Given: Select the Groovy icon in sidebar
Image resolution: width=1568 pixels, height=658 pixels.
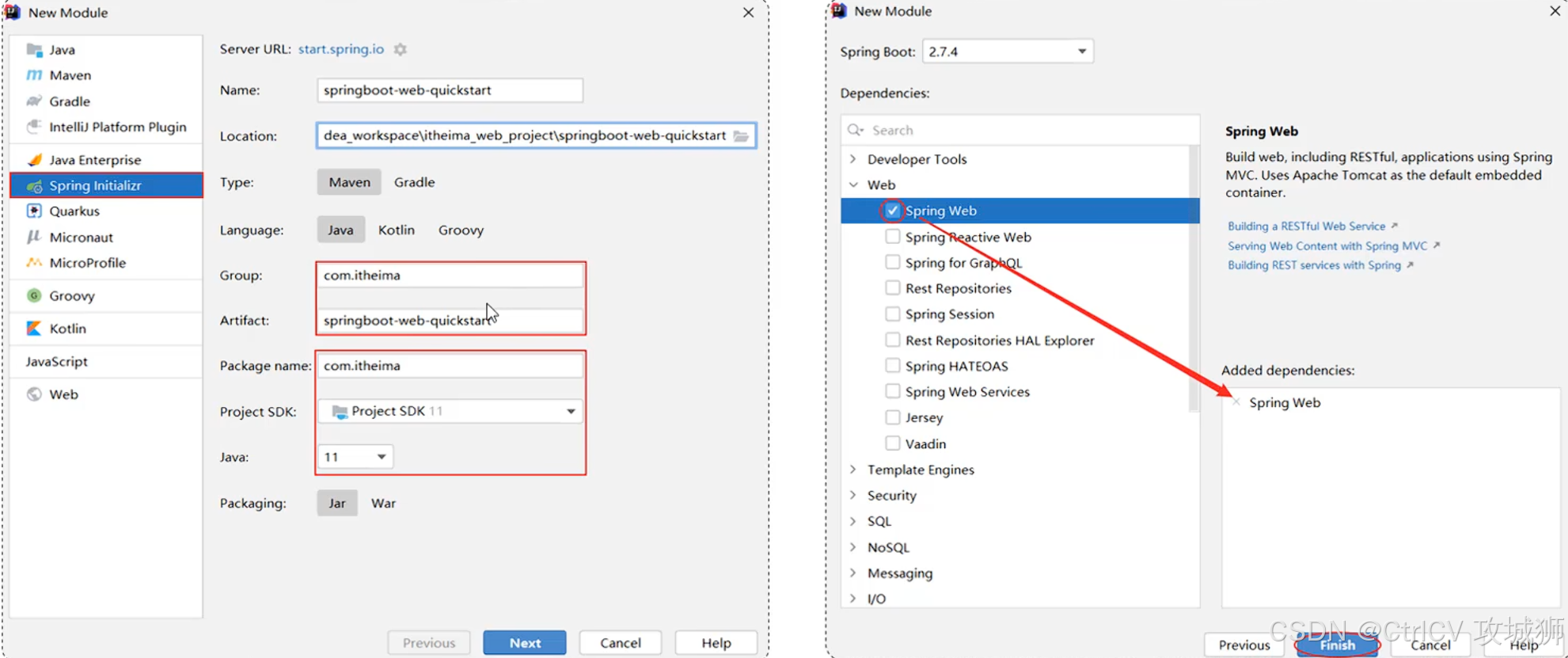Looking at the screenshot, I should (x=34, y=296).
